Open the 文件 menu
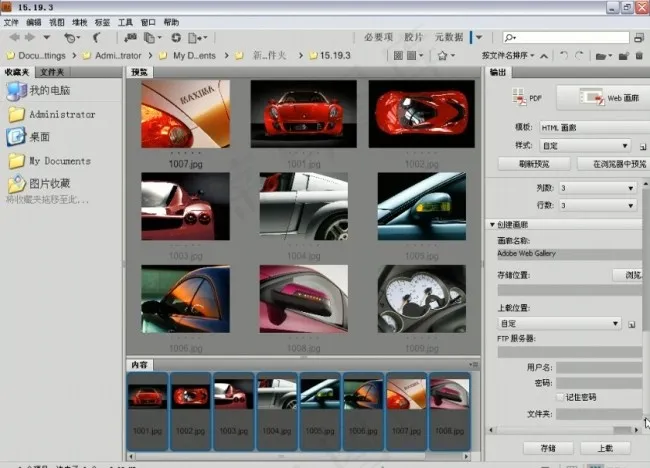 point(11,21)
